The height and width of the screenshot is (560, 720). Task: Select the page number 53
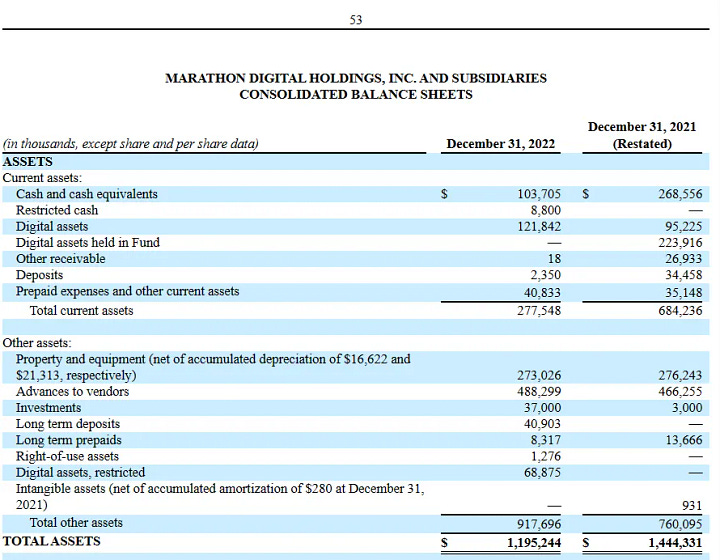coord(356,20)
